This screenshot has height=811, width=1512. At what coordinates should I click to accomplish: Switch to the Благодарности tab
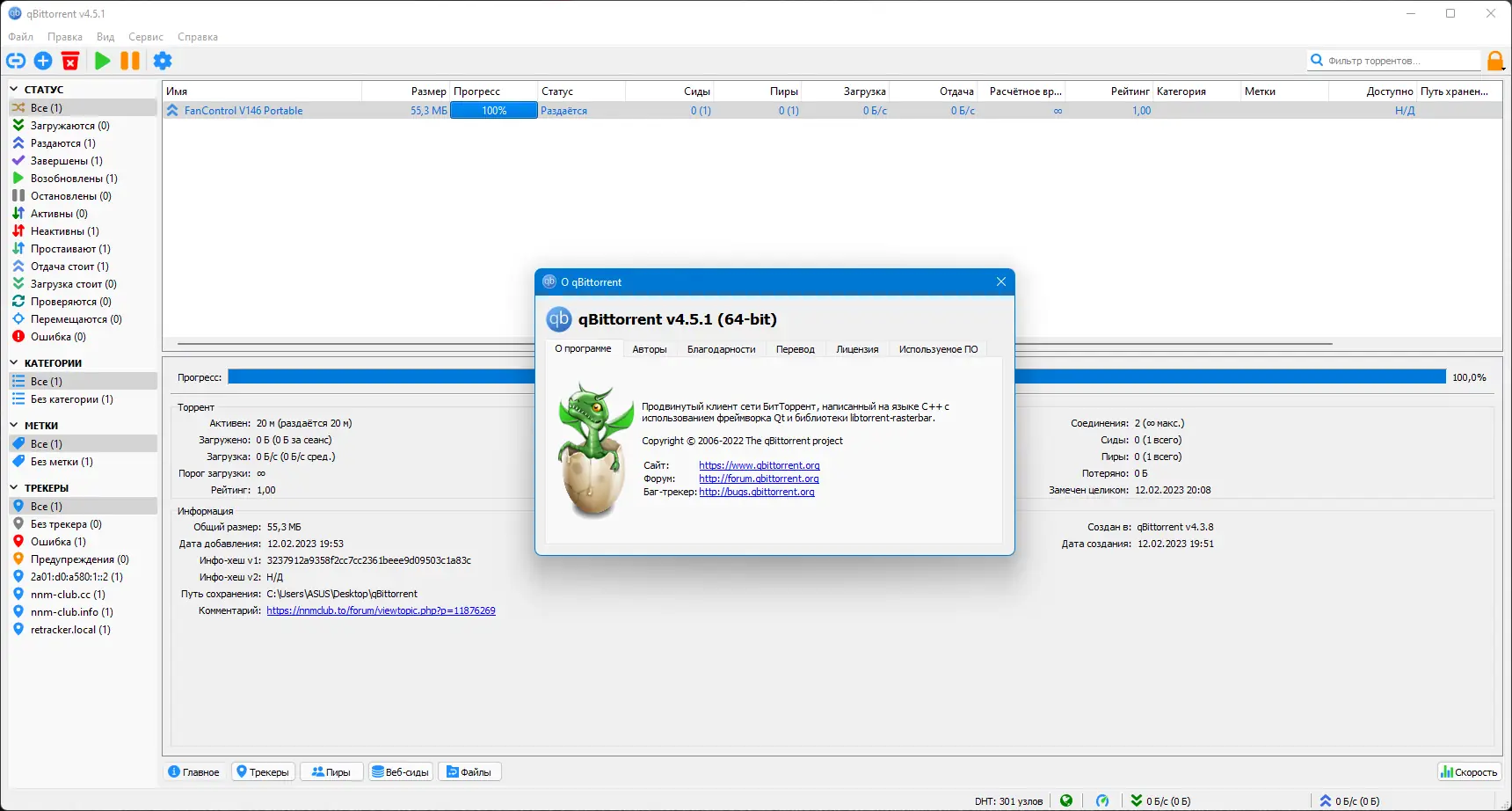point(721,349)
